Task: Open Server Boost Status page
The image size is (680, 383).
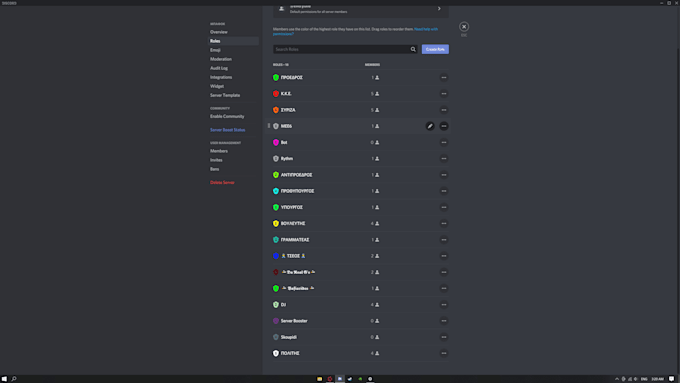Action: [228, 130]
